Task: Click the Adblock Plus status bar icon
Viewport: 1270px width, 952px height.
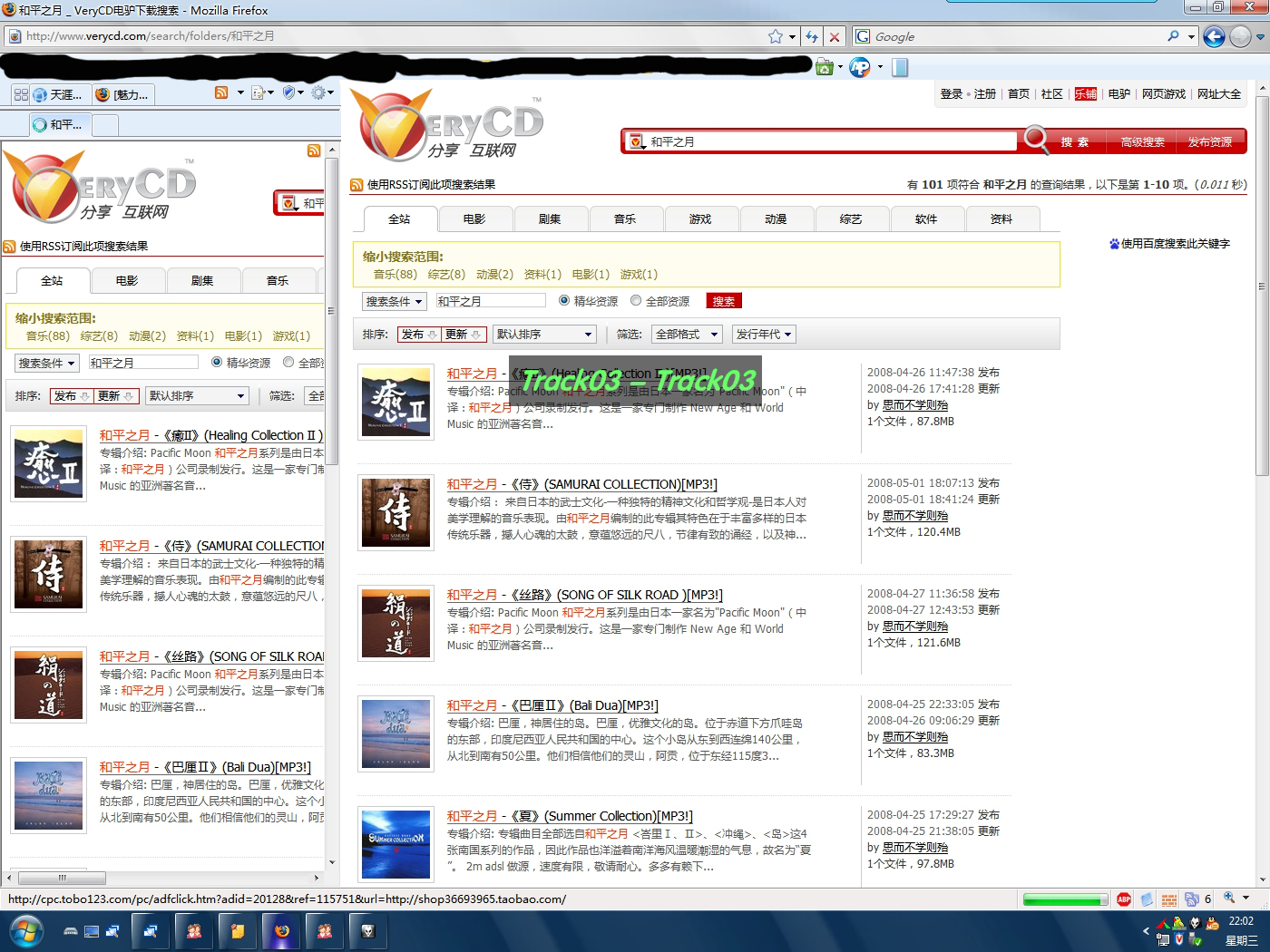Action: click(1124, 899)
